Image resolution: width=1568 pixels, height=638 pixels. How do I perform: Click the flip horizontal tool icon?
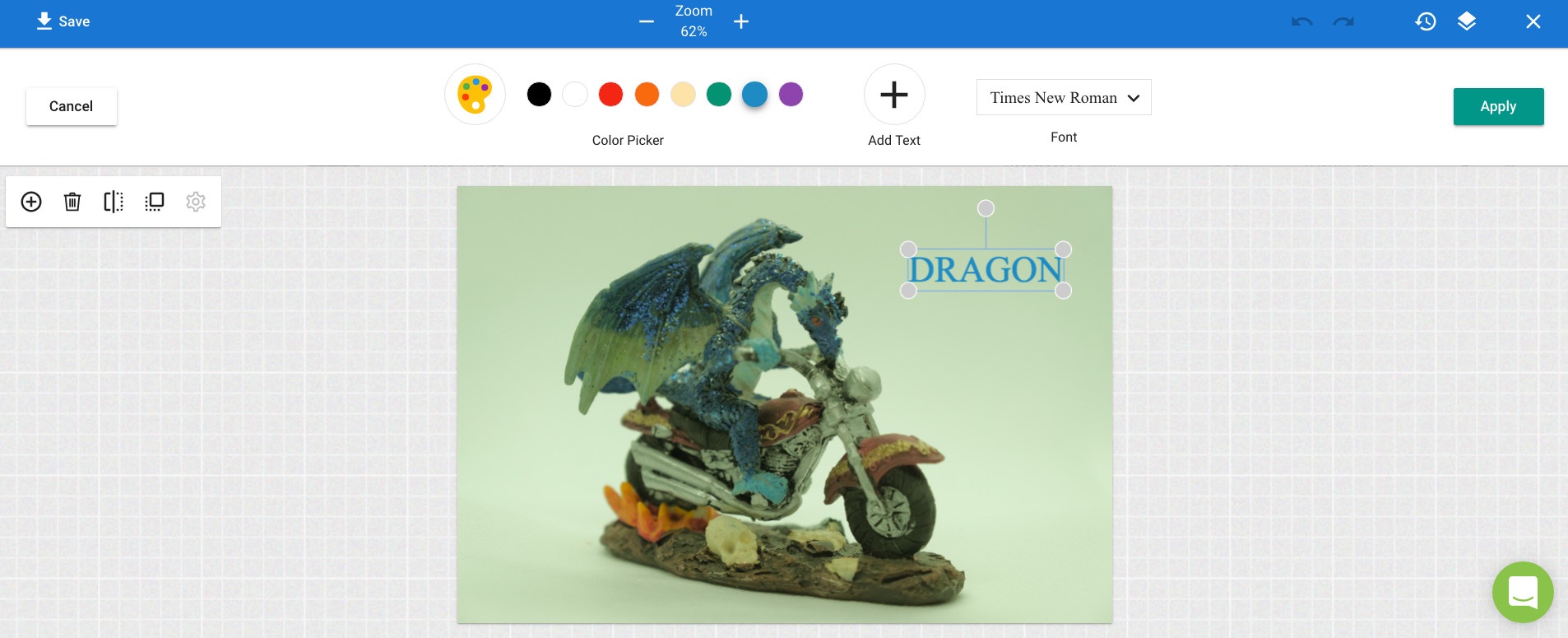click(x=114, y=202)
